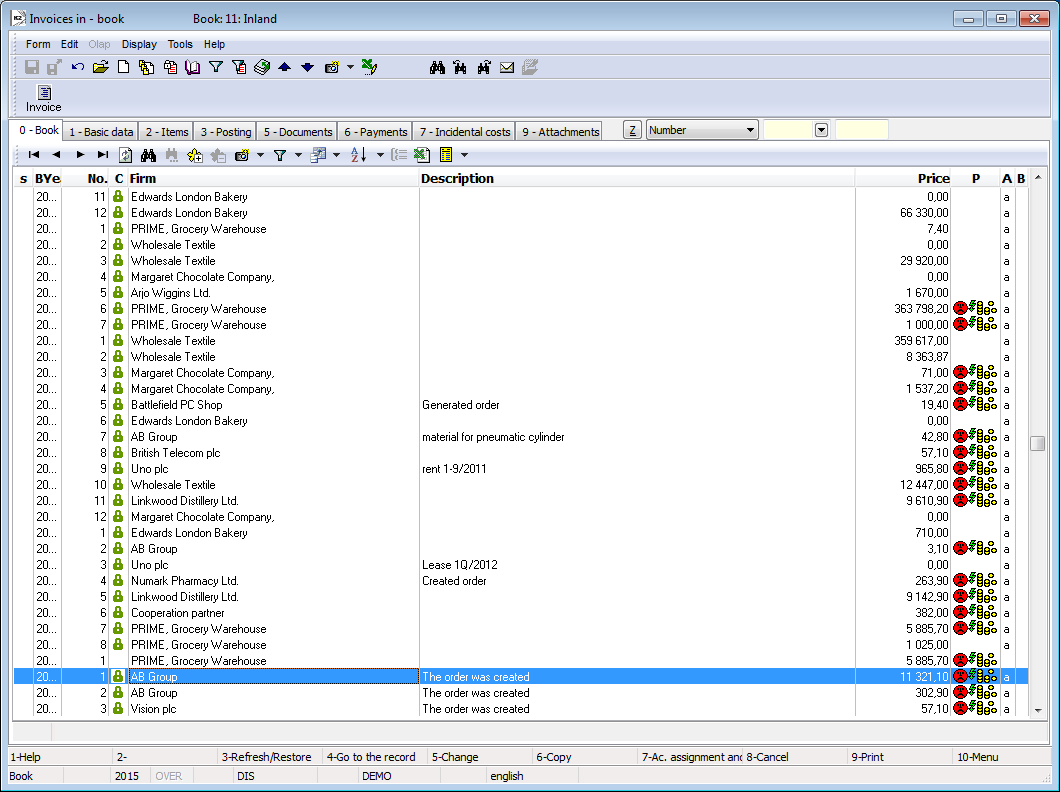Open the Number combo box
This screenshot has width=1060, height=792.
tap(702, 130)
